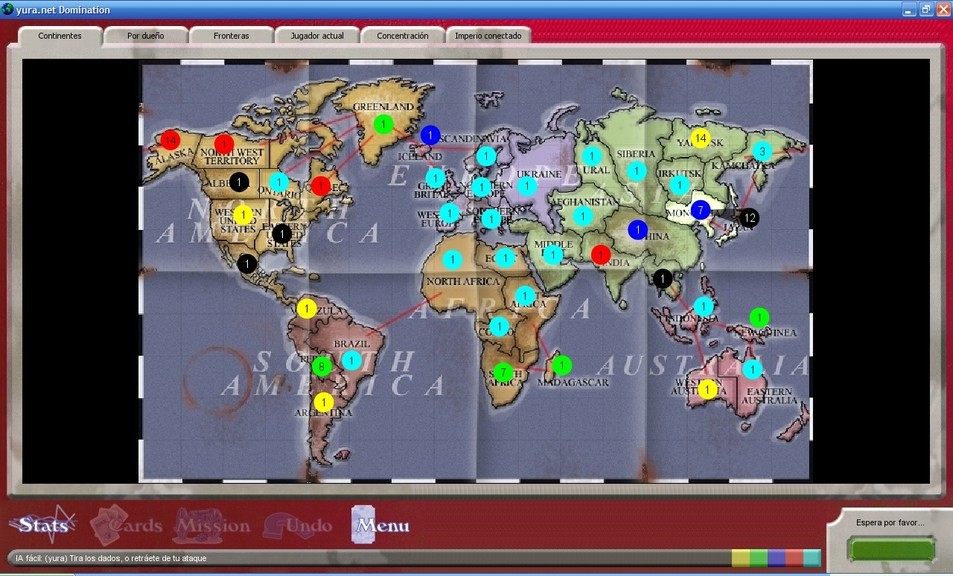Viewport: 953px width, 576px height.
Task: Click Alberta's black army marker
Action: (239, 182)
